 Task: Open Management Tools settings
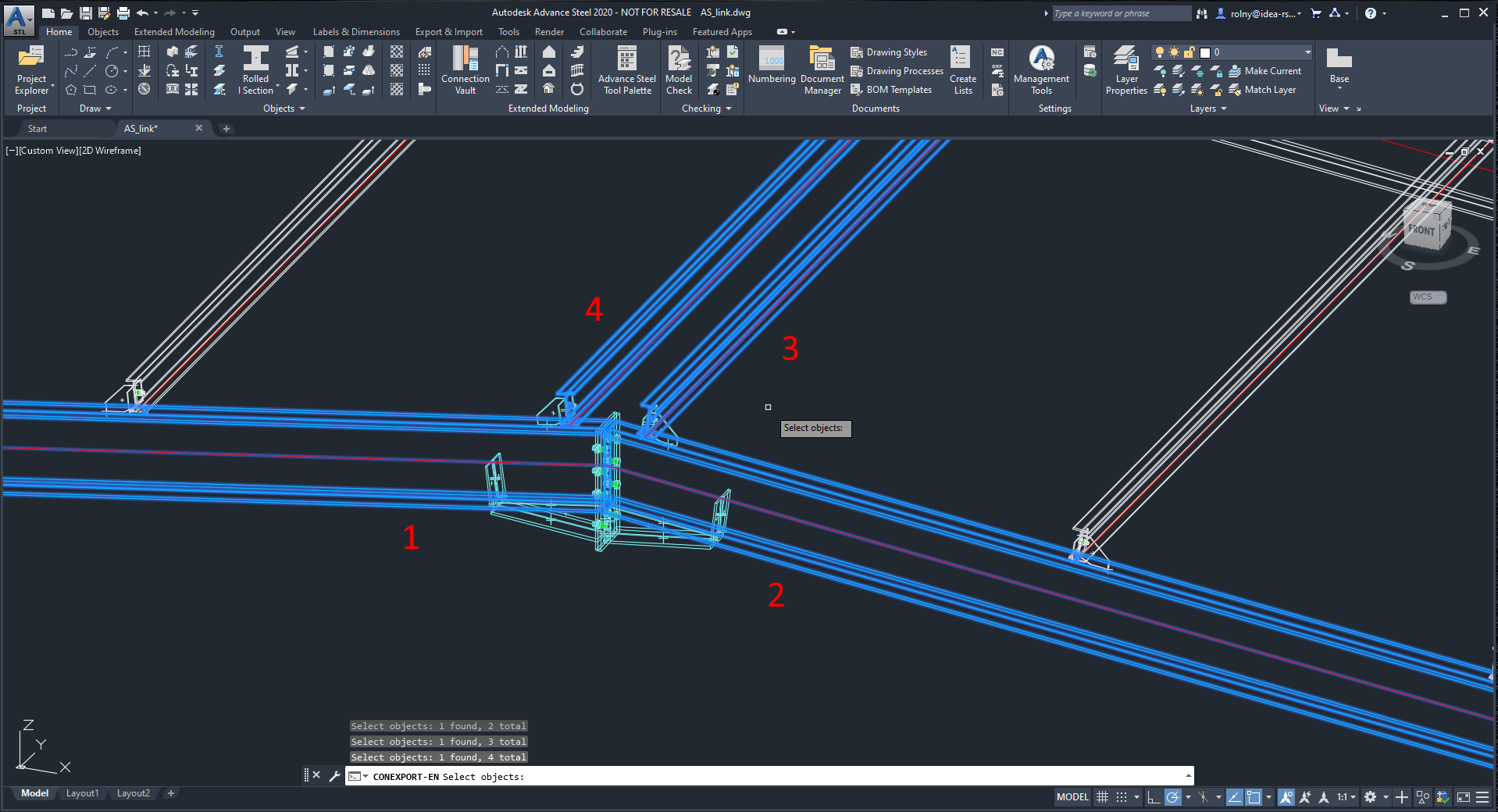click(1041, 69)
